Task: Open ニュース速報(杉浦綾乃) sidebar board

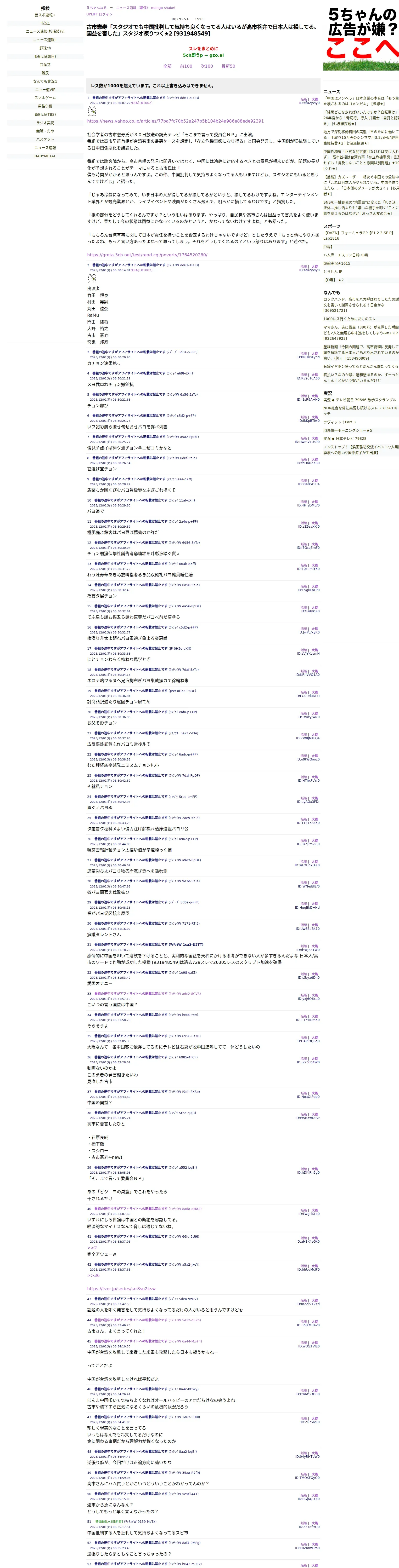Action: click(45, 32)
